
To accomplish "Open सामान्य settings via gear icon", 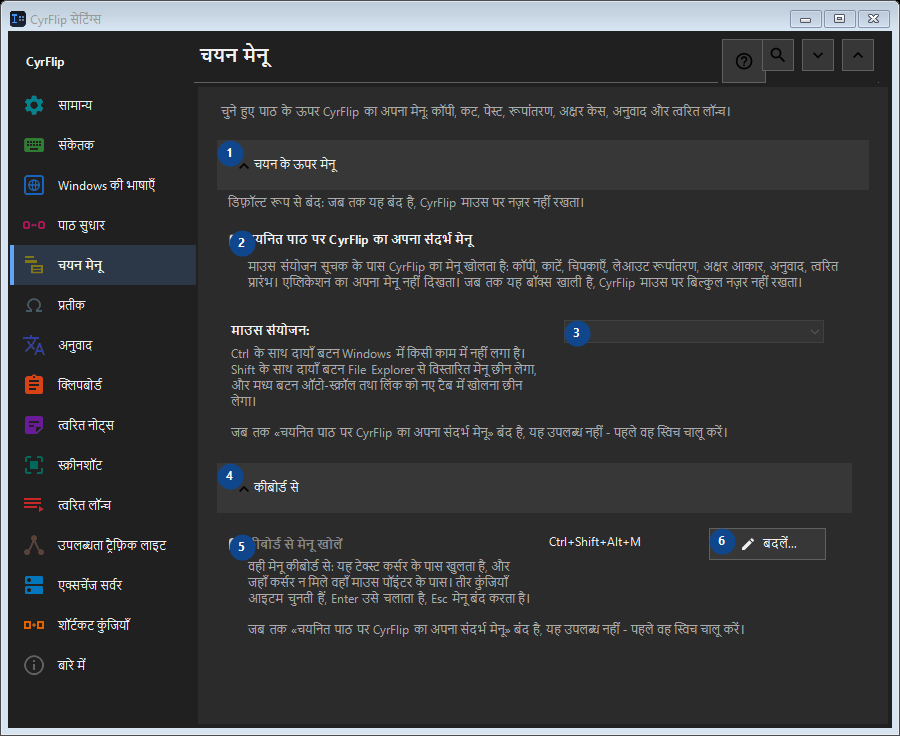I will click(x=34, y=105).
